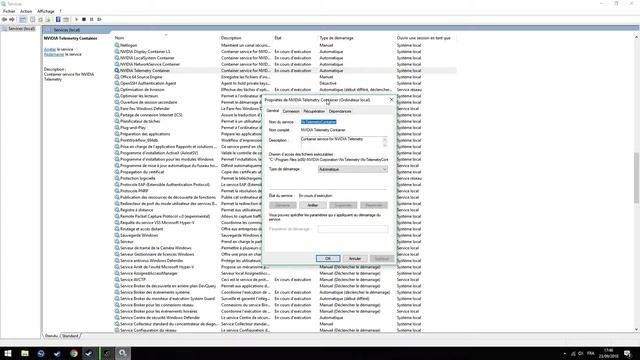Open the Action menu
This screenshot has width=640, height=360.
point(26,11)
